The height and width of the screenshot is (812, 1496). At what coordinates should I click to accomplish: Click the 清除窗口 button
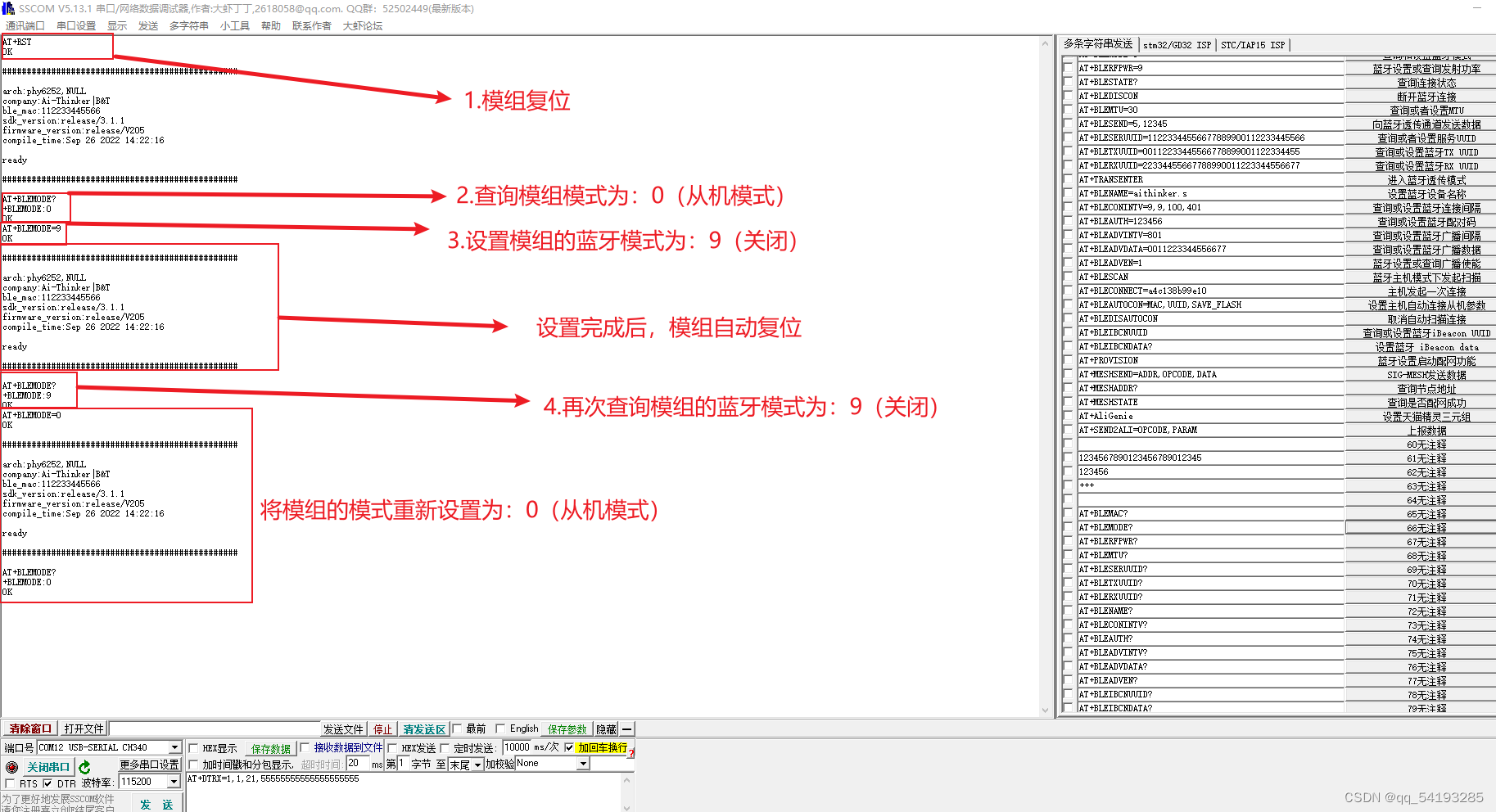click(30, 729)
